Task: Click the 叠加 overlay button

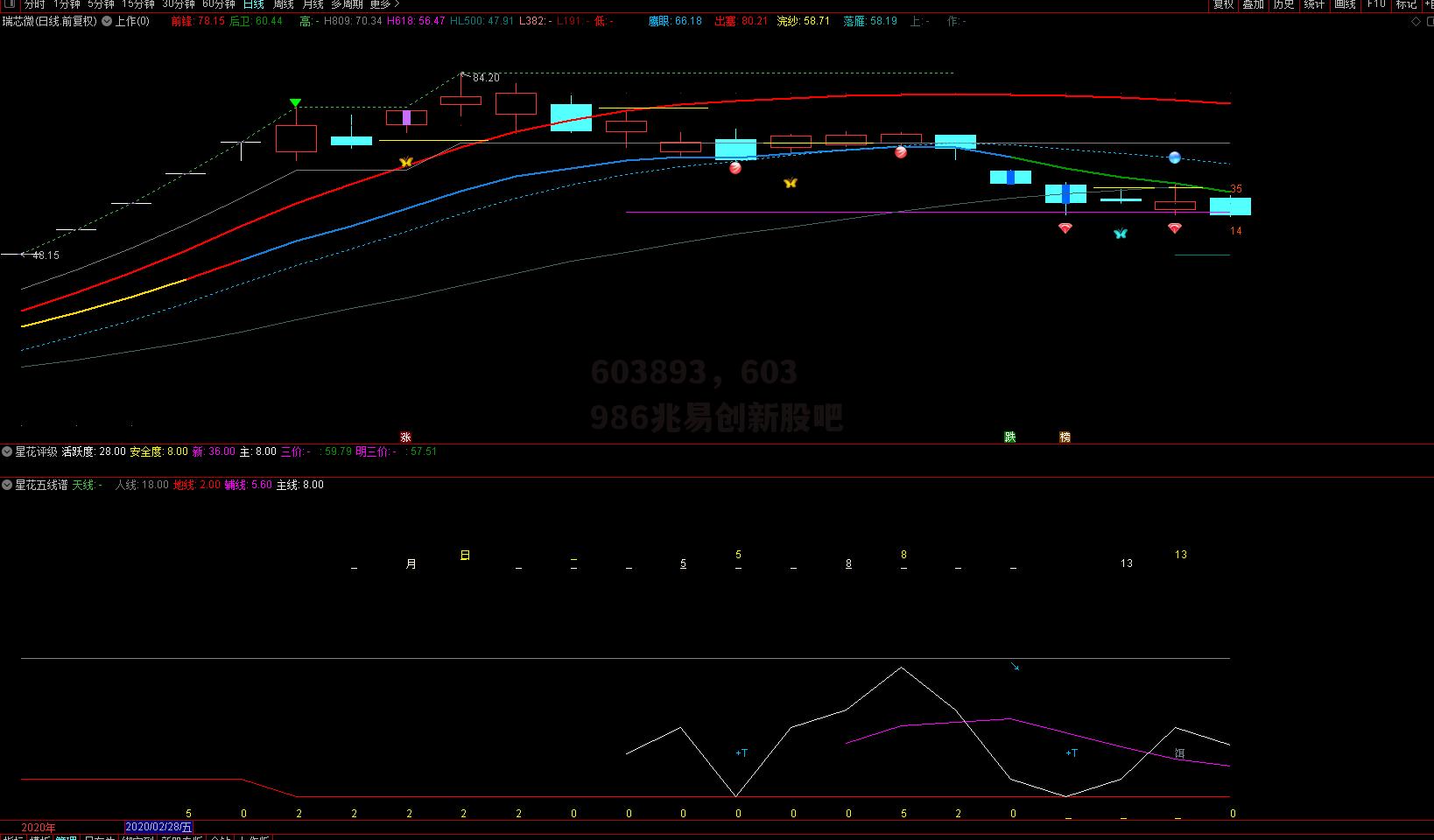Action: coord(1253,4)
